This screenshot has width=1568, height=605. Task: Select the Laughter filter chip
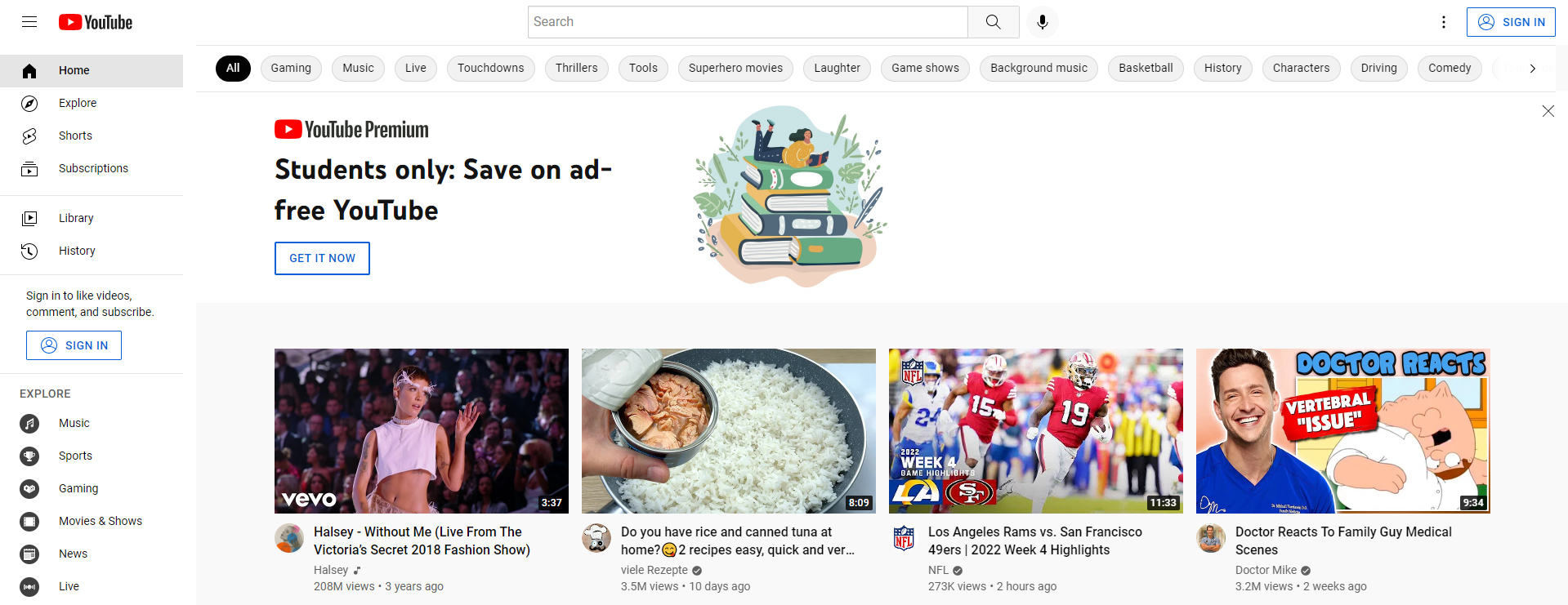point(837,69)
